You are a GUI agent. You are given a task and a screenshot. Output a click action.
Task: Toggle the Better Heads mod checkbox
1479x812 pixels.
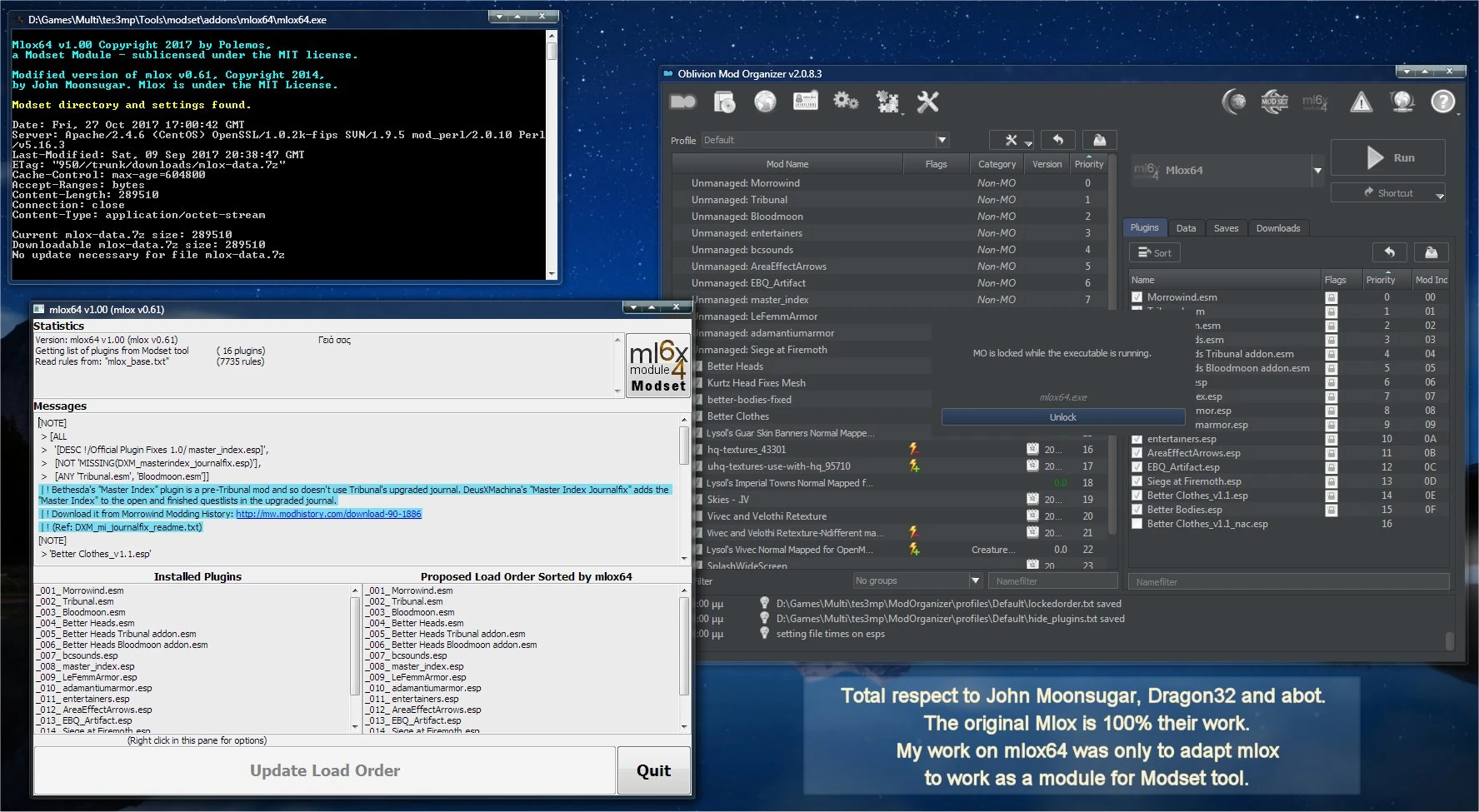tap(698, 366)
